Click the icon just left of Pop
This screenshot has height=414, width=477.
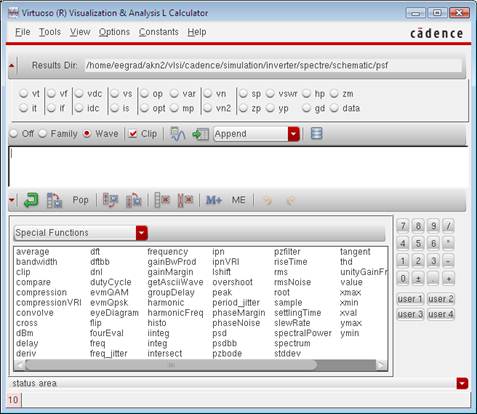(x=54, y=200)
